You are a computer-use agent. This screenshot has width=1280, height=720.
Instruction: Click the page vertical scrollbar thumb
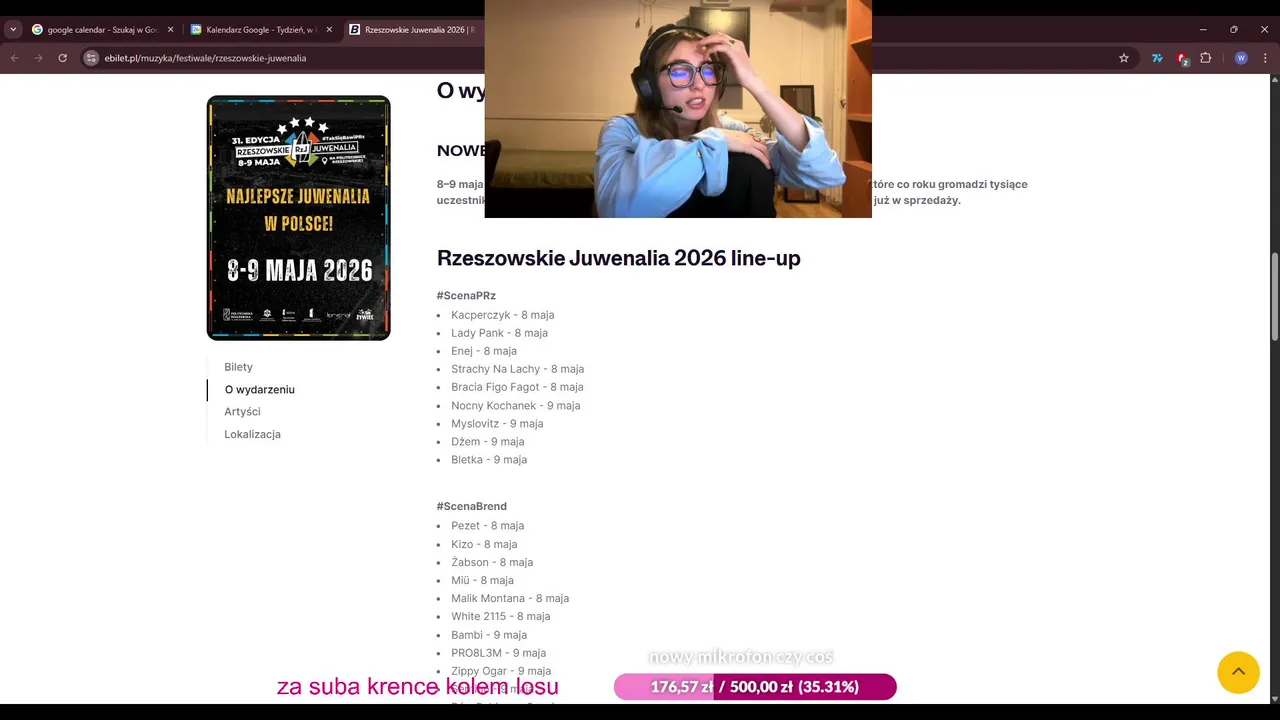coord(1274,297)
